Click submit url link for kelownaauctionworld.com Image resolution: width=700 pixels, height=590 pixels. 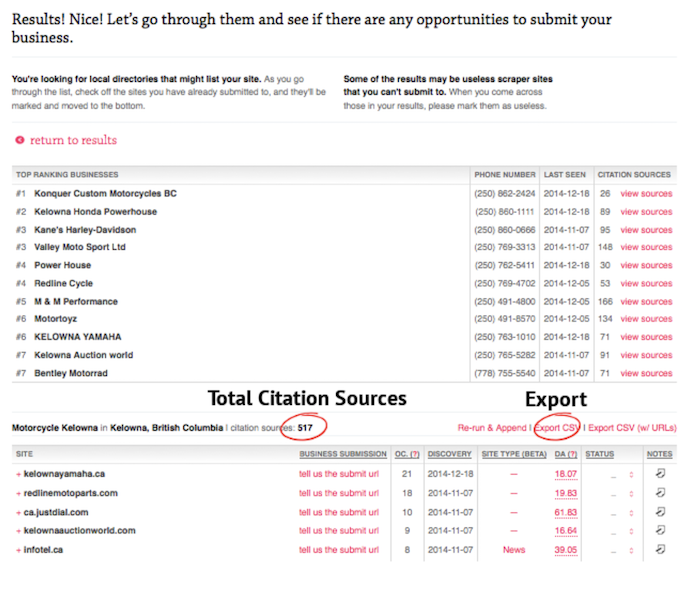coord(339,531)
